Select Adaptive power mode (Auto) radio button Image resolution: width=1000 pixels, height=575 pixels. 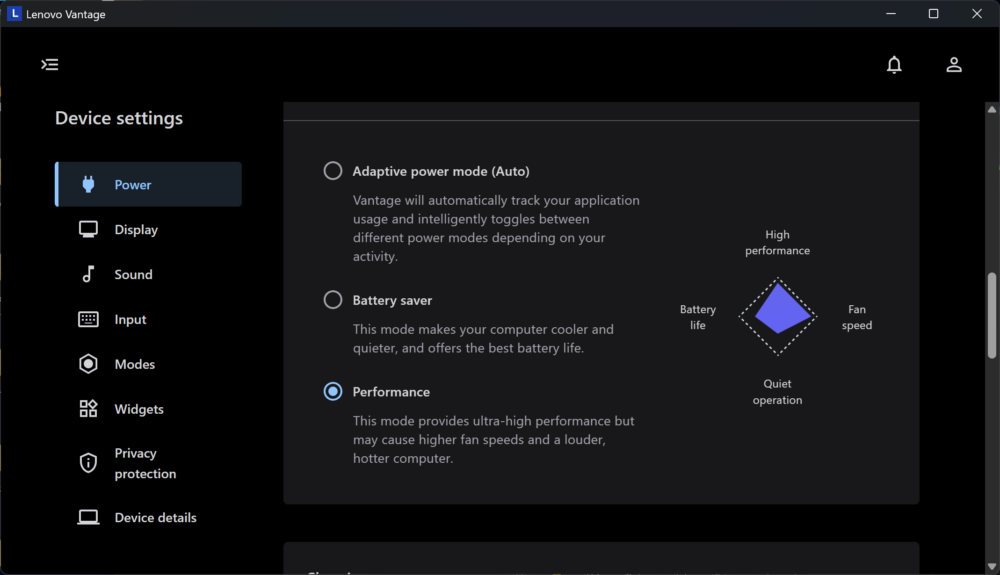coord(332,171)
